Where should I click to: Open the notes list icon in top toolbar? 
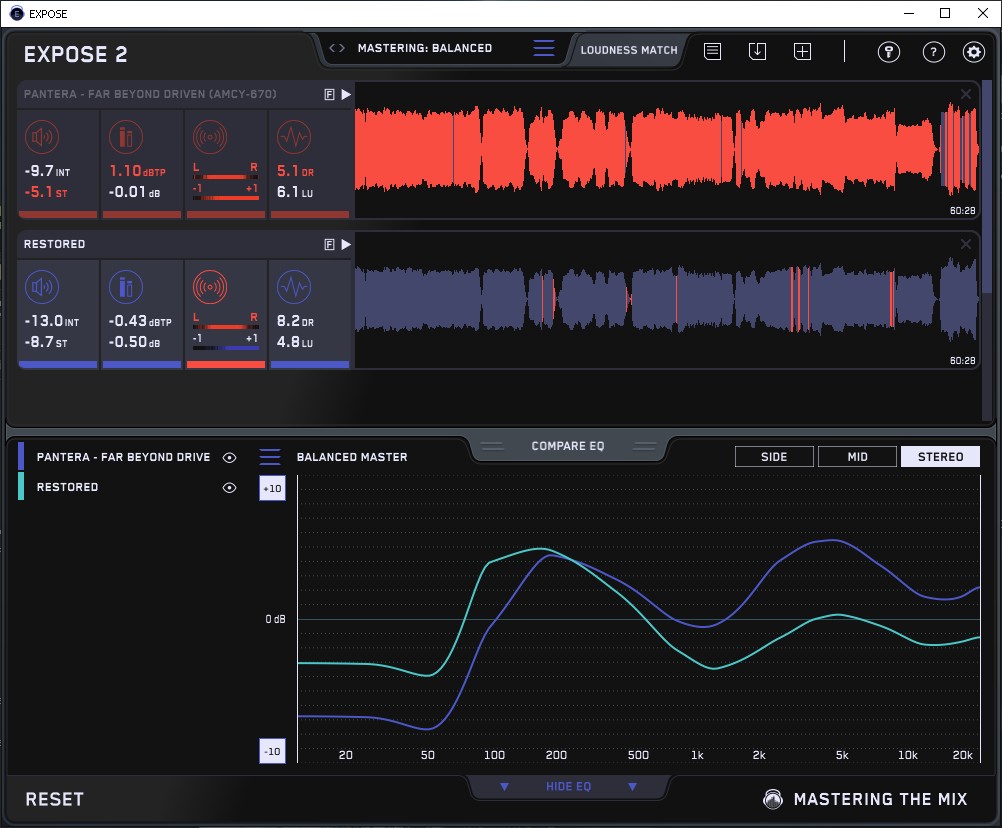click(x=712, y=51)
